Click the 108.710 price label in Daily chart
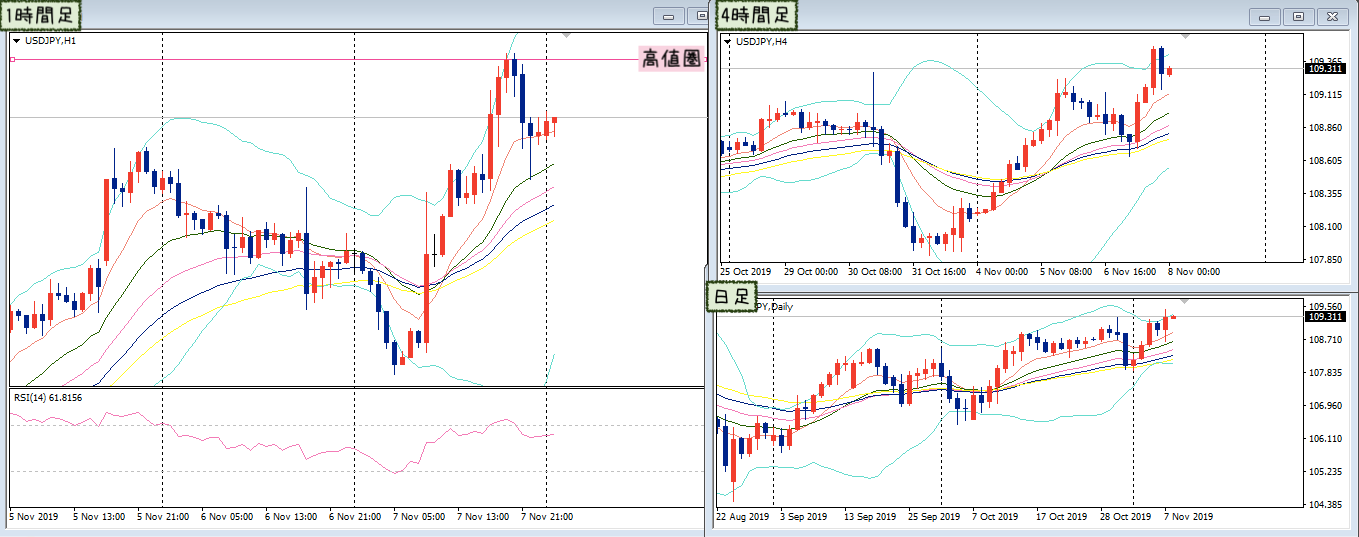1359x537 pixels. tap(1325, 340)
